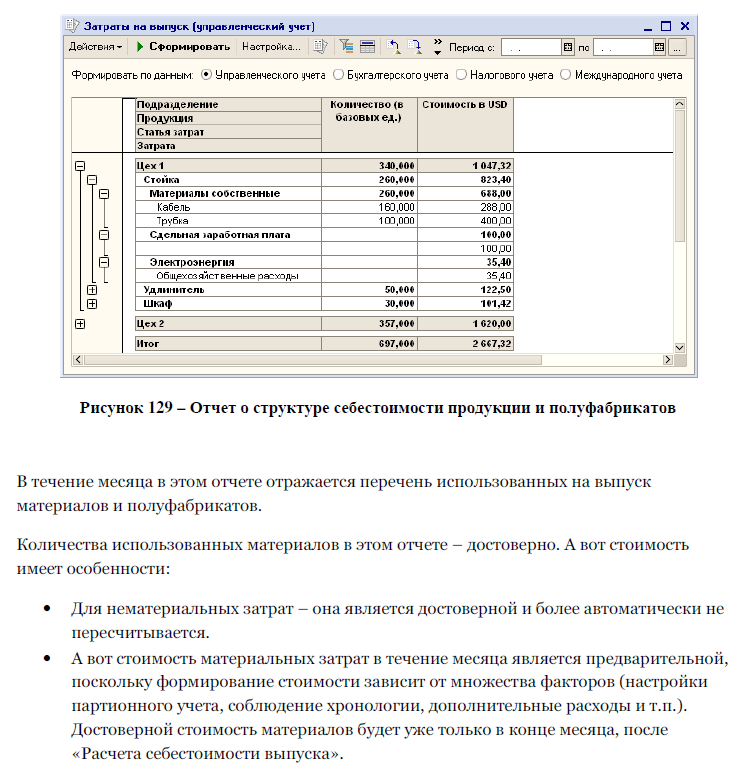
Task: Click the Цех 1 row label
Action: coord(150,166)
